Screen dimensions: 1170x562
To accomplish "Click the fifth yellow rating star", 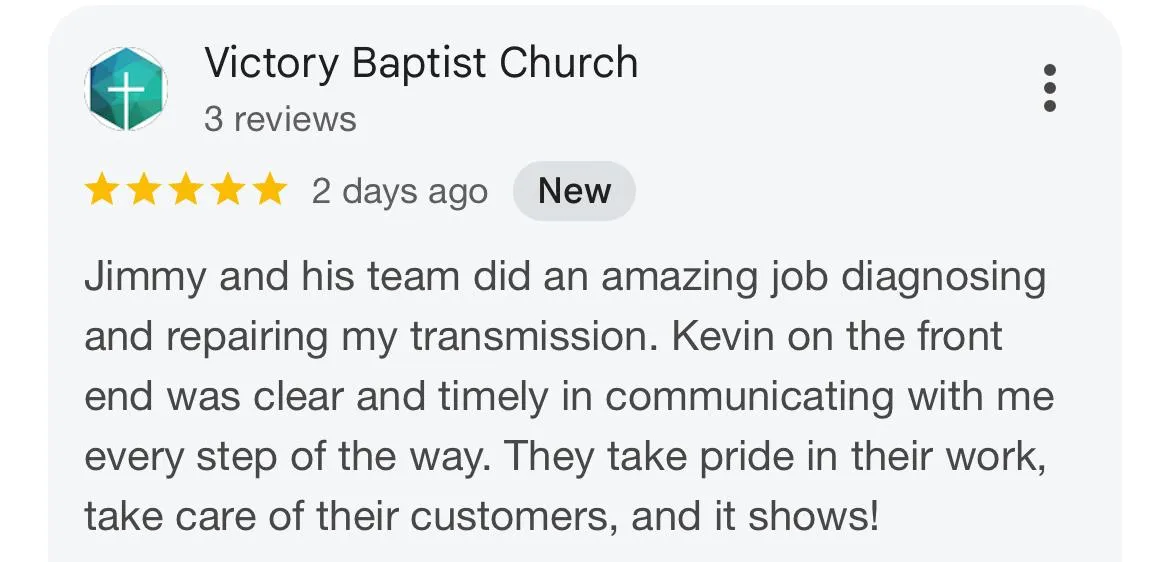I will 269,190.
